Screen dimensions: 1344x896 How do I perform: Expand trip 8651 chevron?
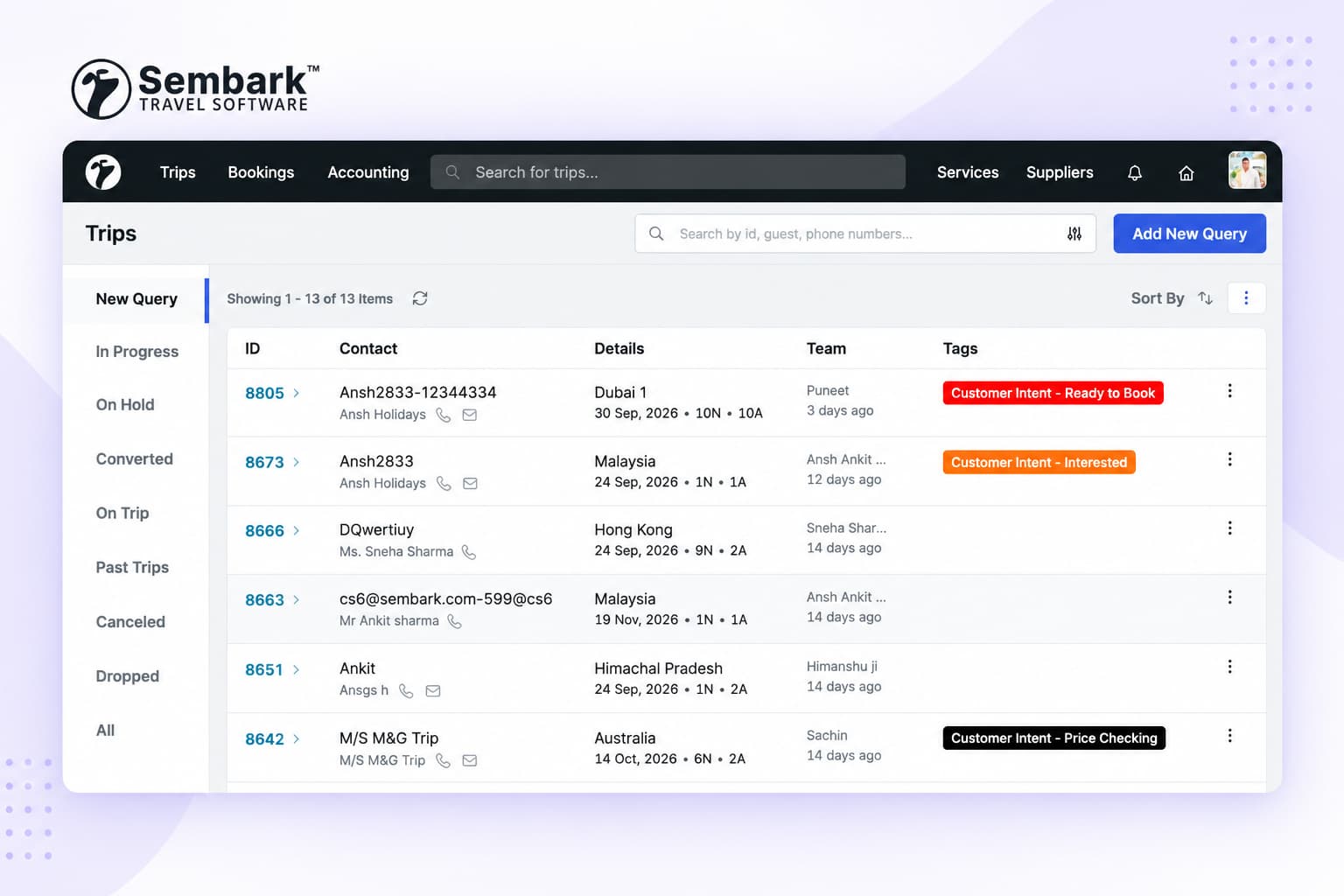[297, 669]
